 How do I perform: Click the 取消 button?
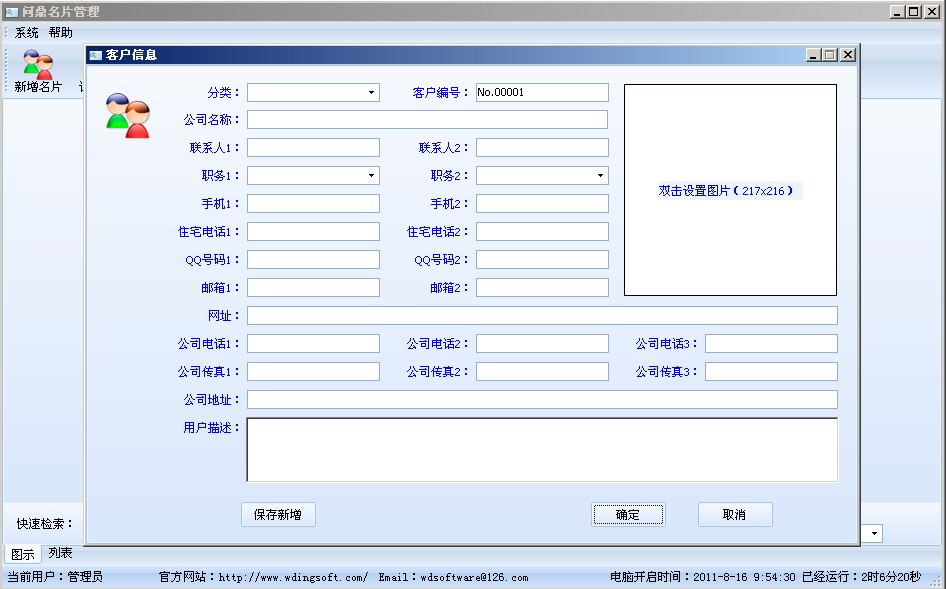point(735,515)
